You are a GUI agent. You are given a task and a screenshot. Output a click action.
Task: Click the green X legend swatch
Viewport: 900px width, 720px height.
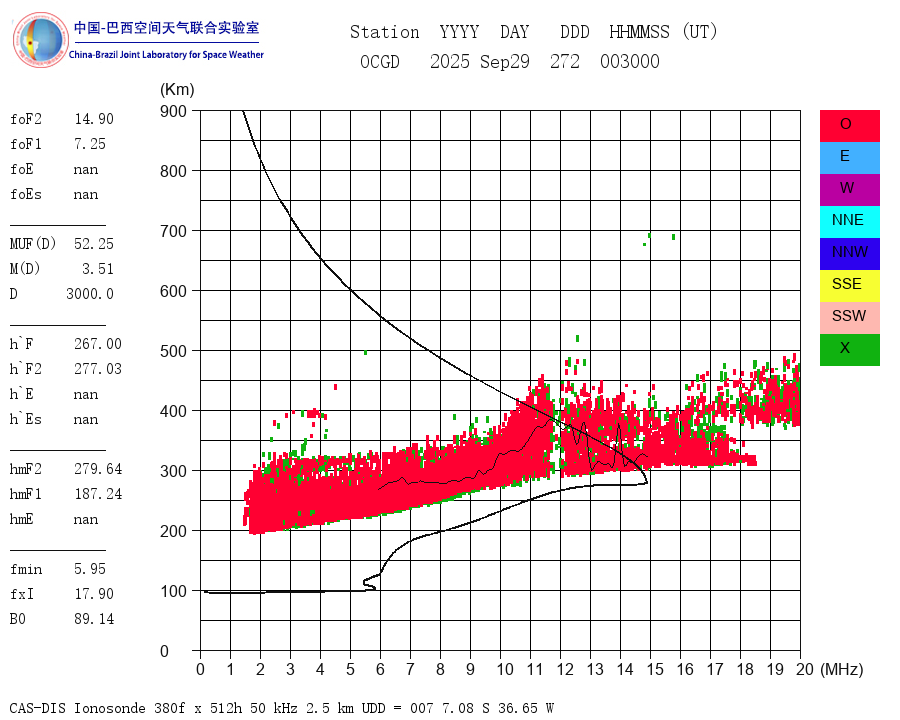[849, 350]
